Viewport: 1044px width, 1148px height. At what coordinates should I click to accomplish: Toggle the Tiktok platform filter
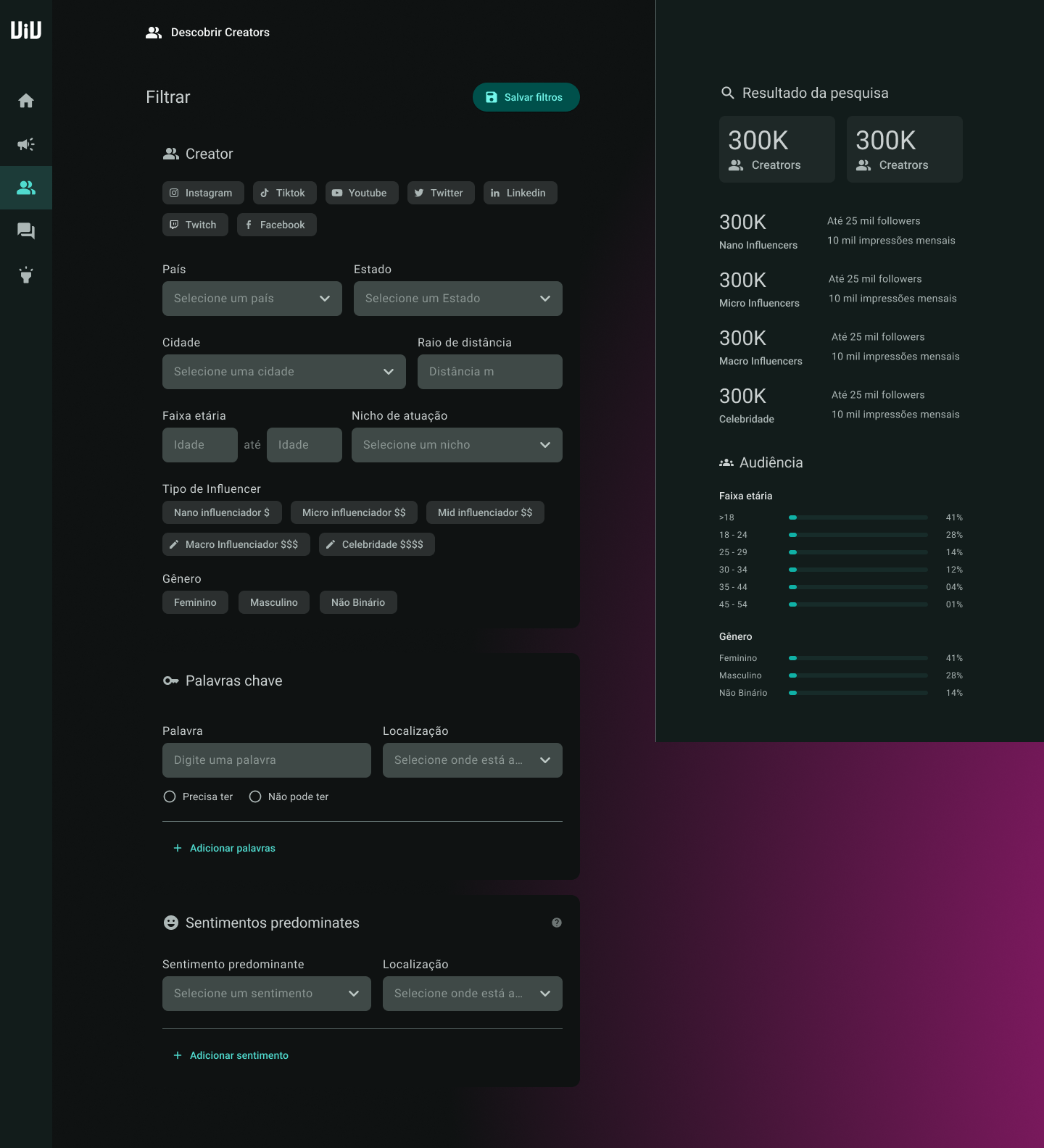click(x=285, y=193)
